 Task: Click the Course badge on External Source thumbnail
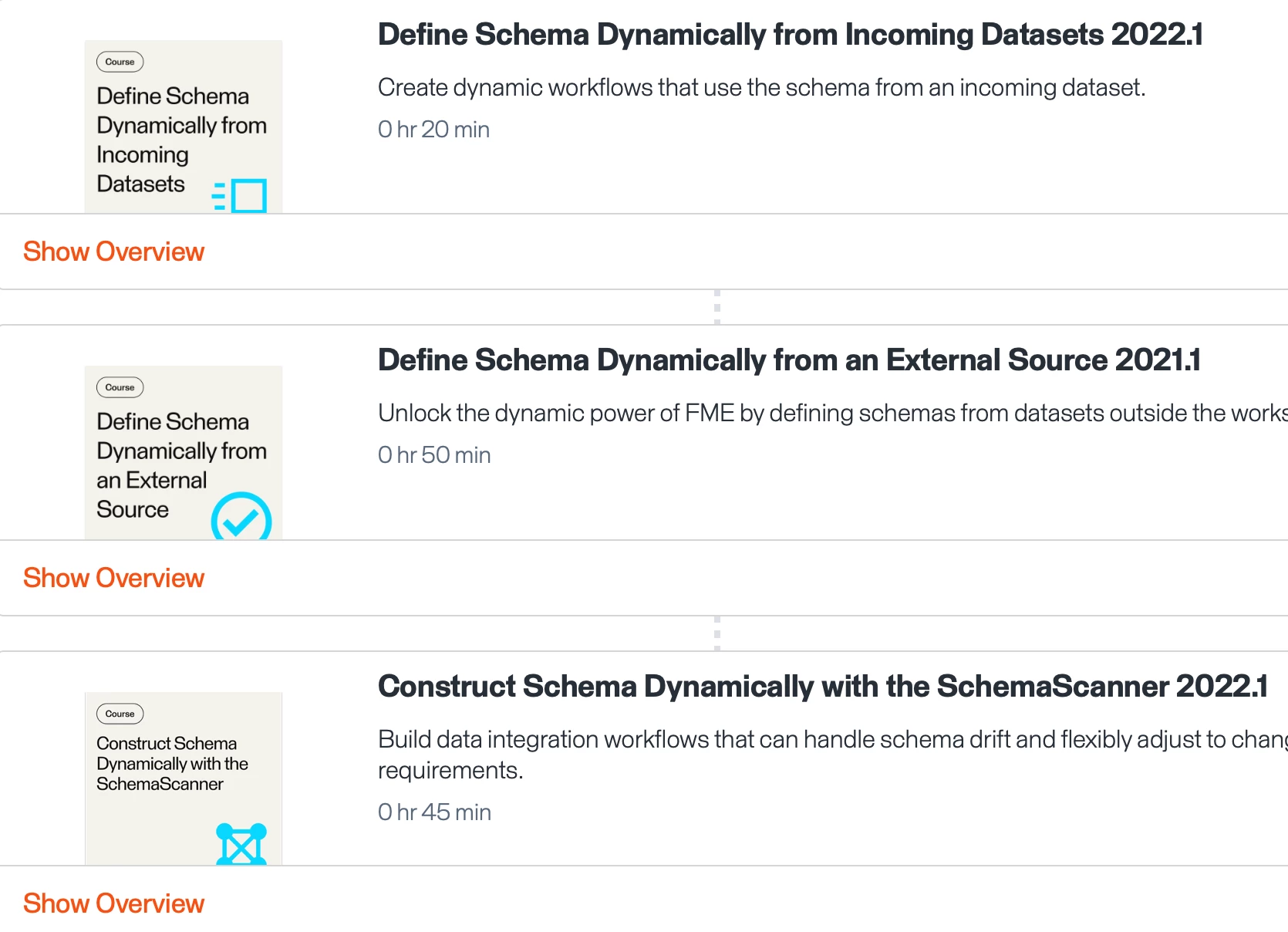click(120, 387)
